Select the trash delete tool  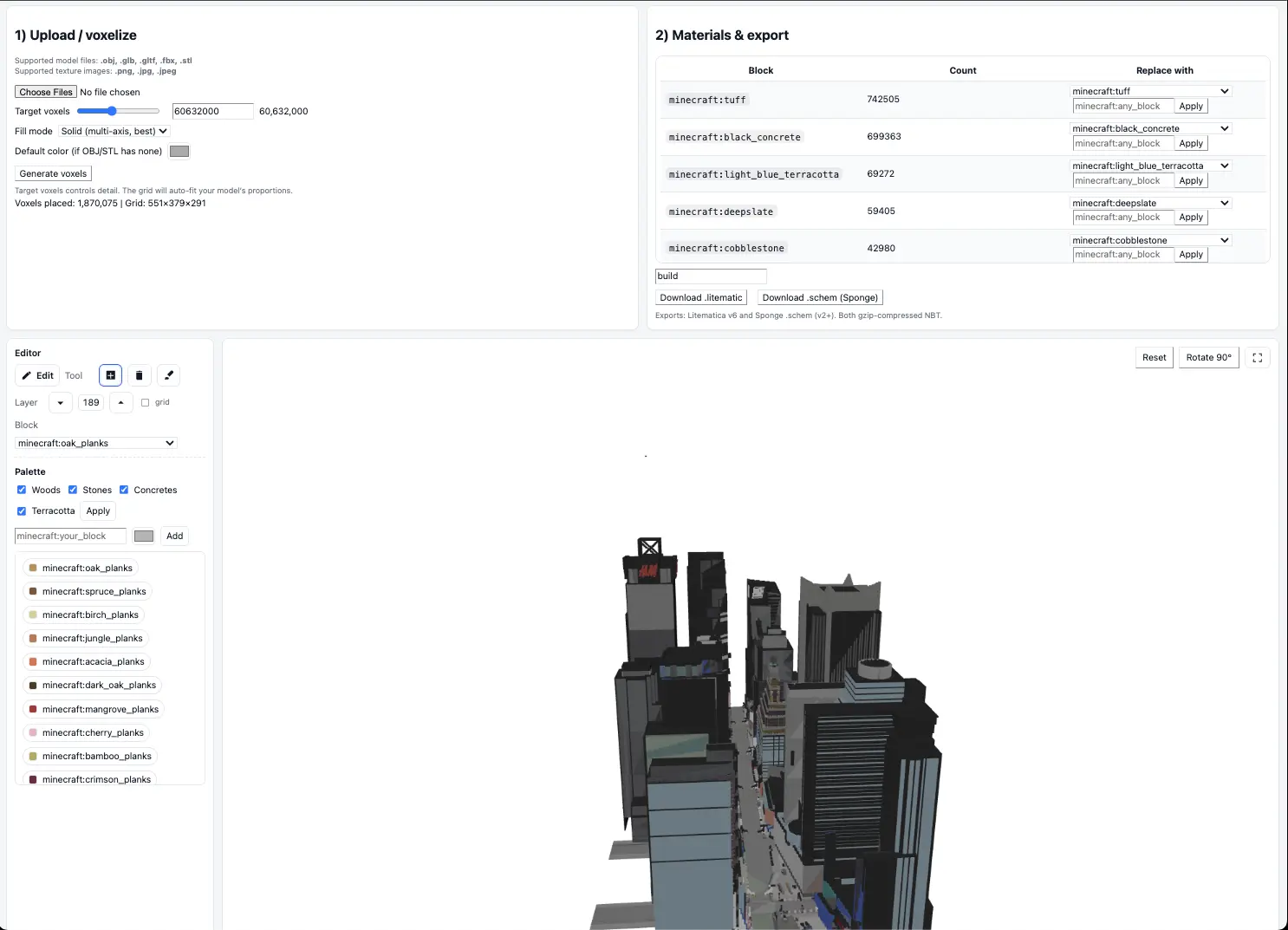coord(139,375)
